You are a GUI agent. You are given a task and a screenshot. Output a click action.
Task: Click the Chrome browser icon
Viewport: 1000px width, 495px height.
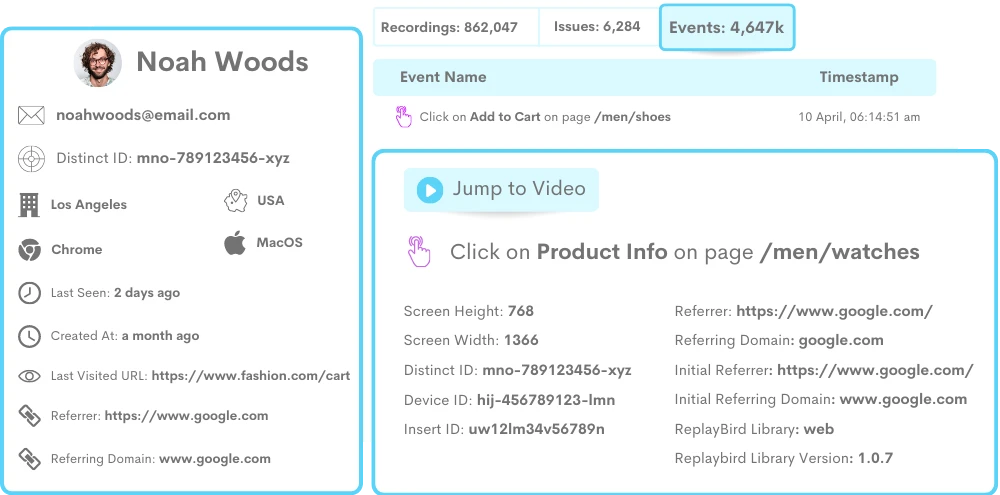tap(29, 250)
